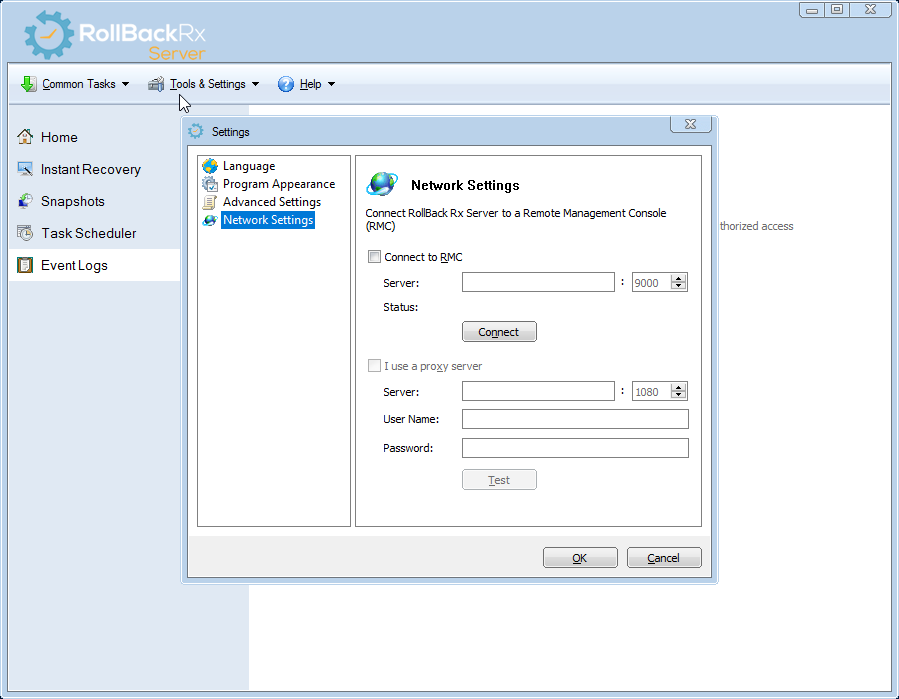The width and height of the screenshot is (899, 699).
Task: Click the Event Logs notebook icon
Action: pos(25,265)
